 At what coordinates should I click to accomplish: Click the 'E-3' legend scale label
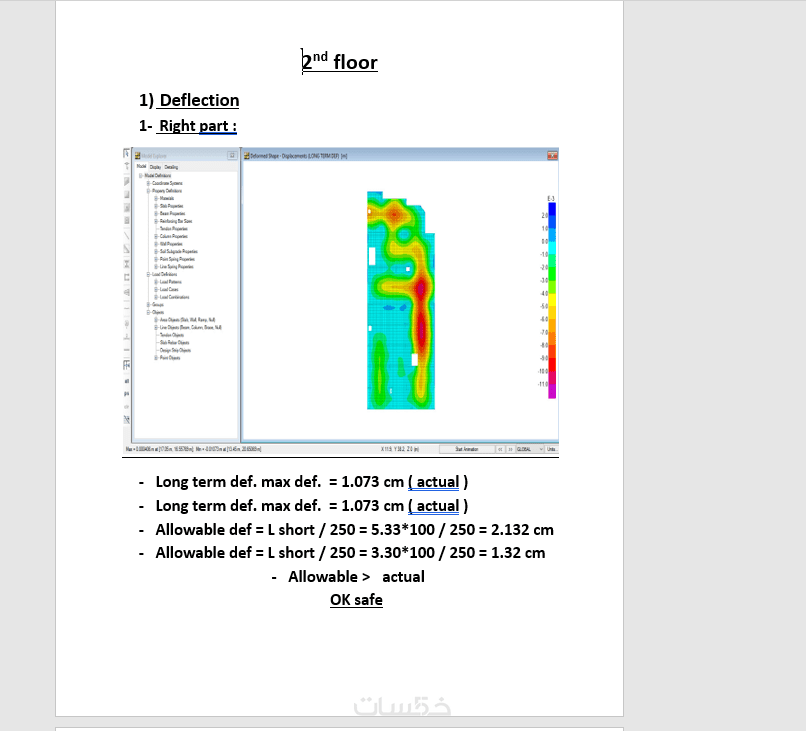pos(551,198)
